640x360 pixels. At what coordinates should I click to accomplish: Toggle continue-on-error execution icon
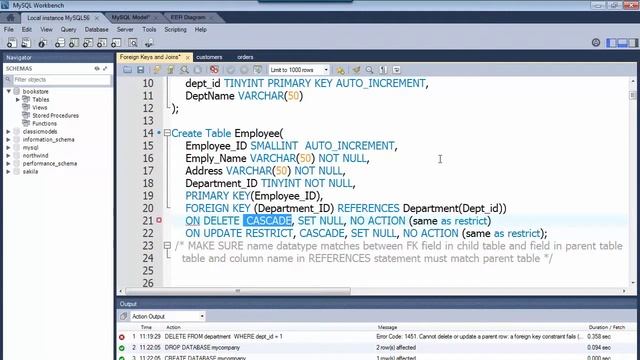[x=214, y=70]
